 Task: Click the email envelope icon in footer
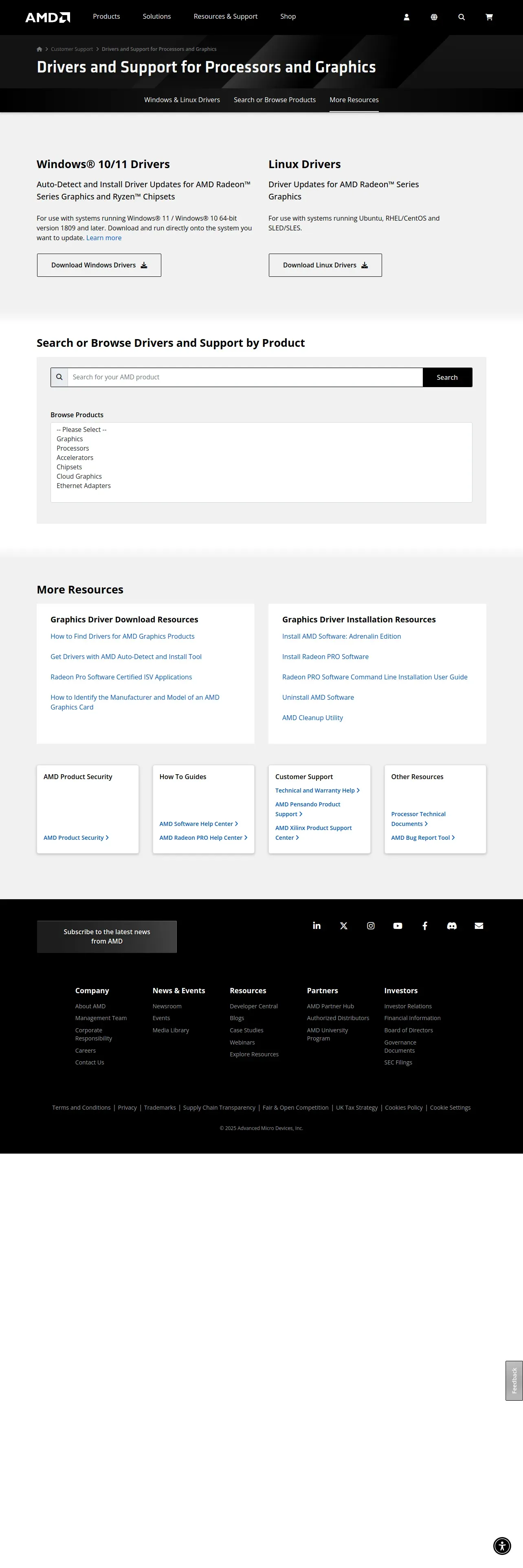479,925
